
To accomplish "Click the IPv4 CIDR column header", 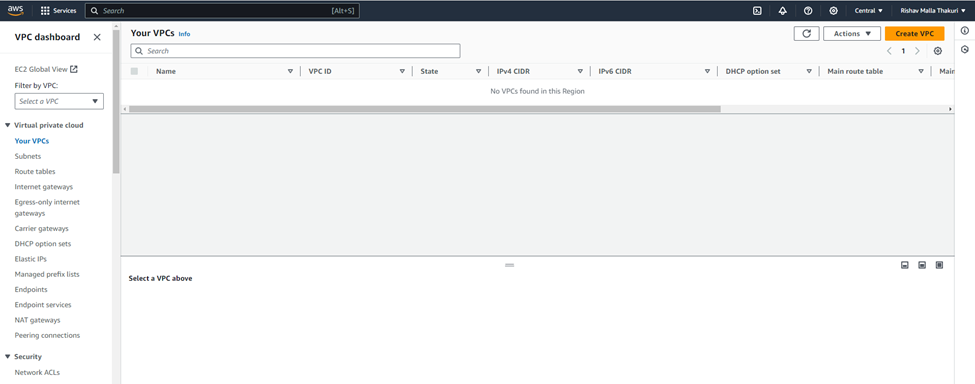I will click(x=512, y=71).
